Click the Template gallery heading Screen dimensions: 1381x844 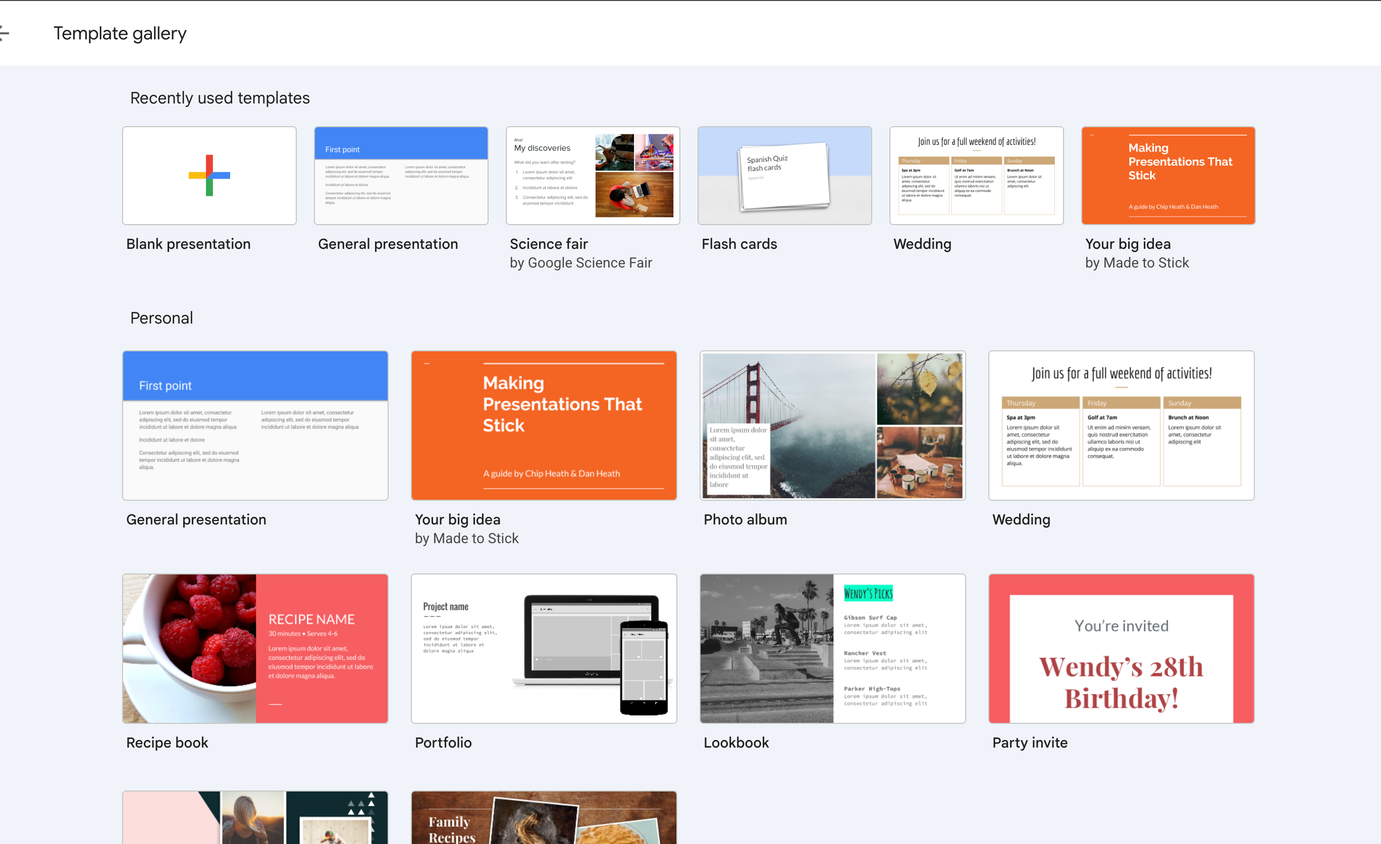120,33
